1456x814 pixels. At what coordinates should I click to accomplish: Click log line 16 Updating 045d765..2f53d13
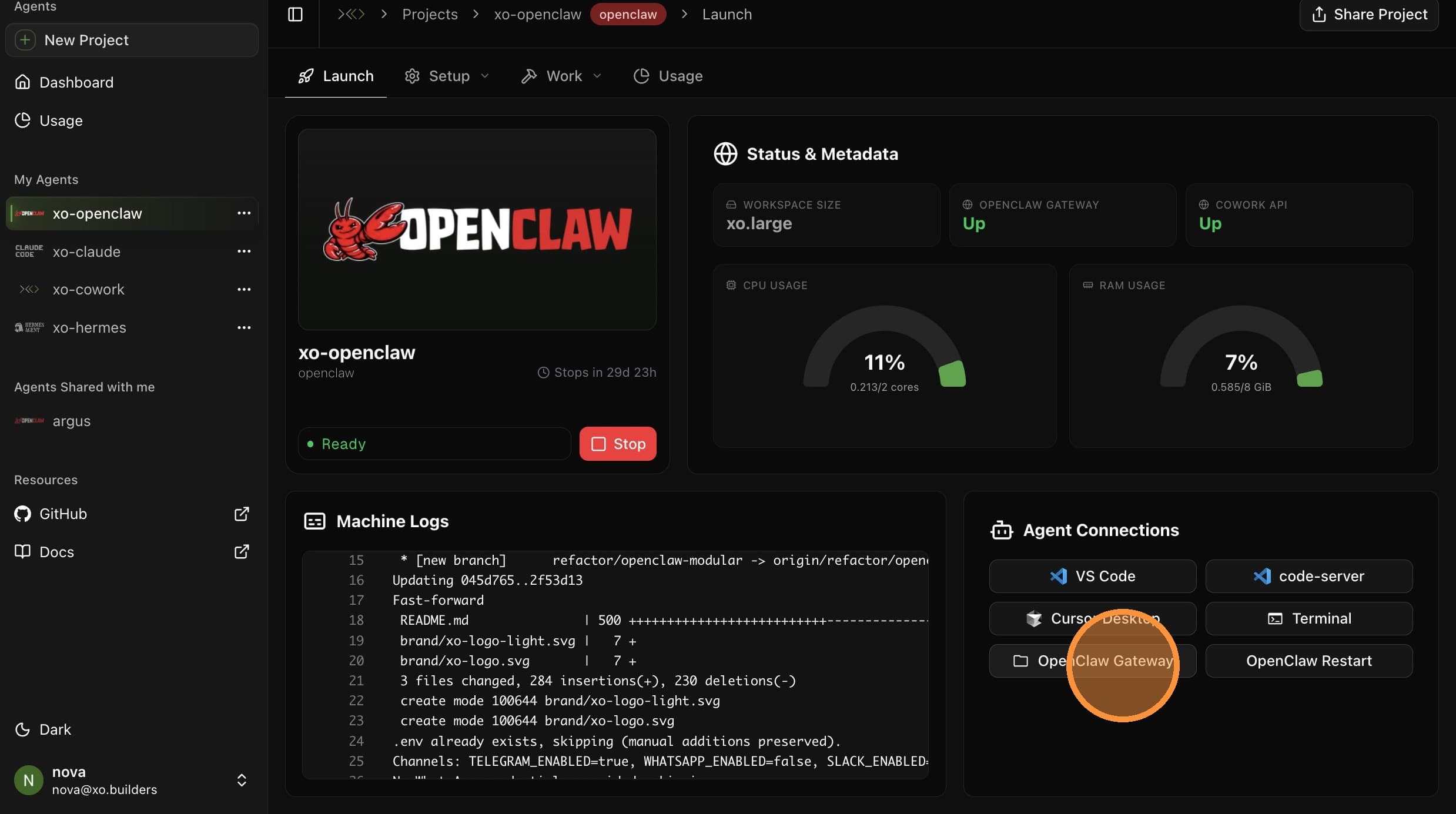(x=615, y=580)
